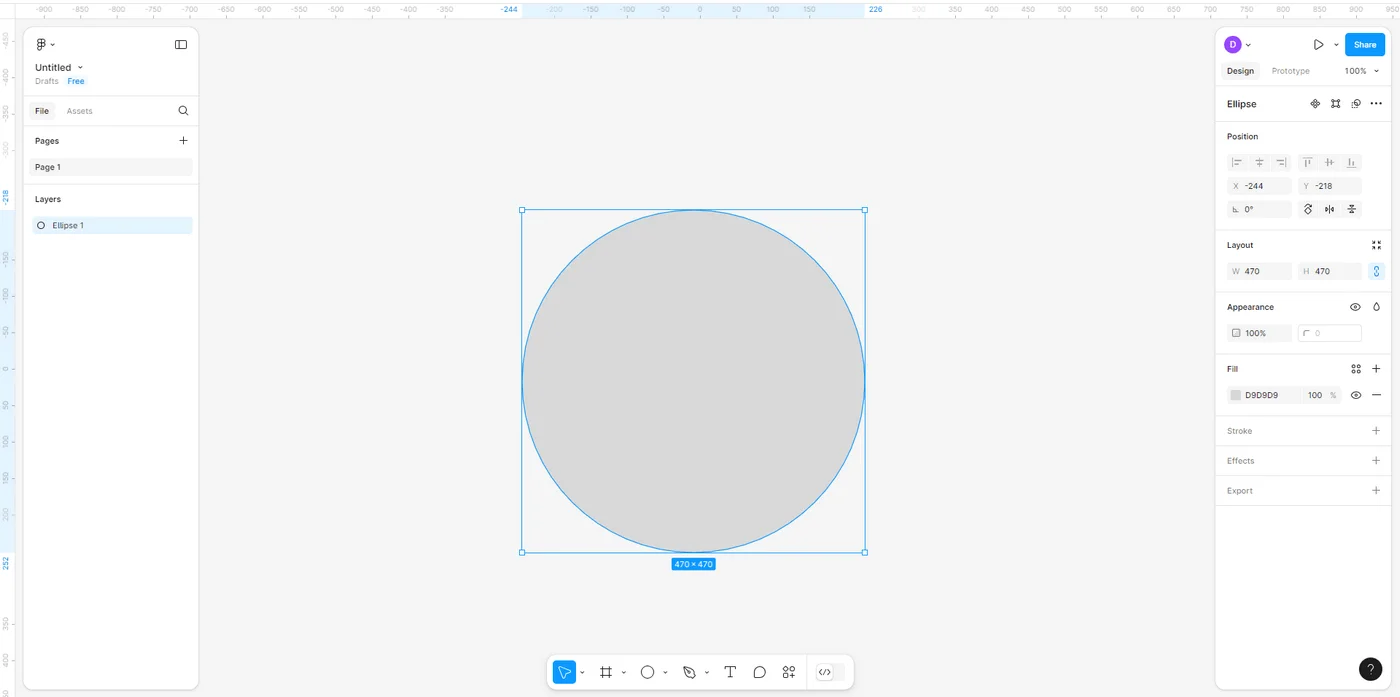The width and height of the screenshot is (1400, 697).
Task: Switch to the Design tab
Action: (1240, 71)
